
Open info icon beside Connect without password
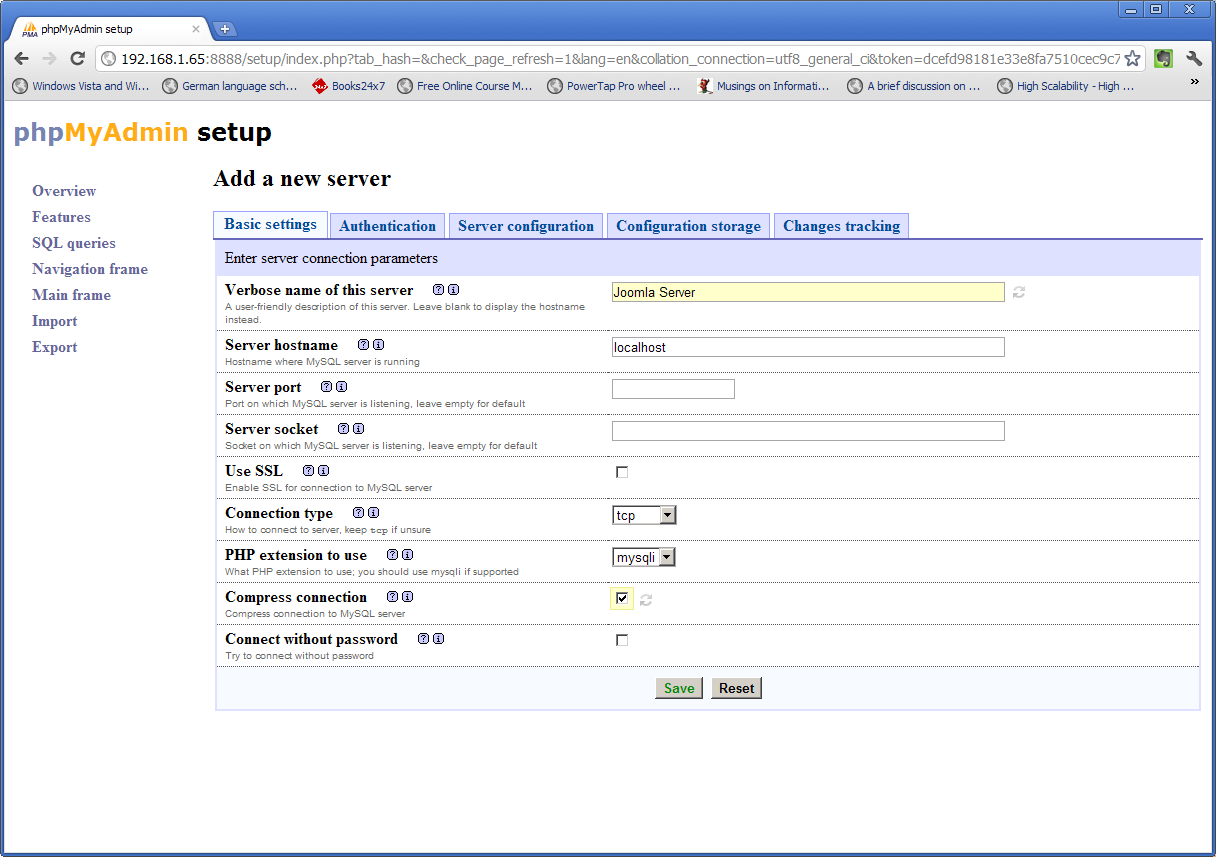[x=438, y=639]
